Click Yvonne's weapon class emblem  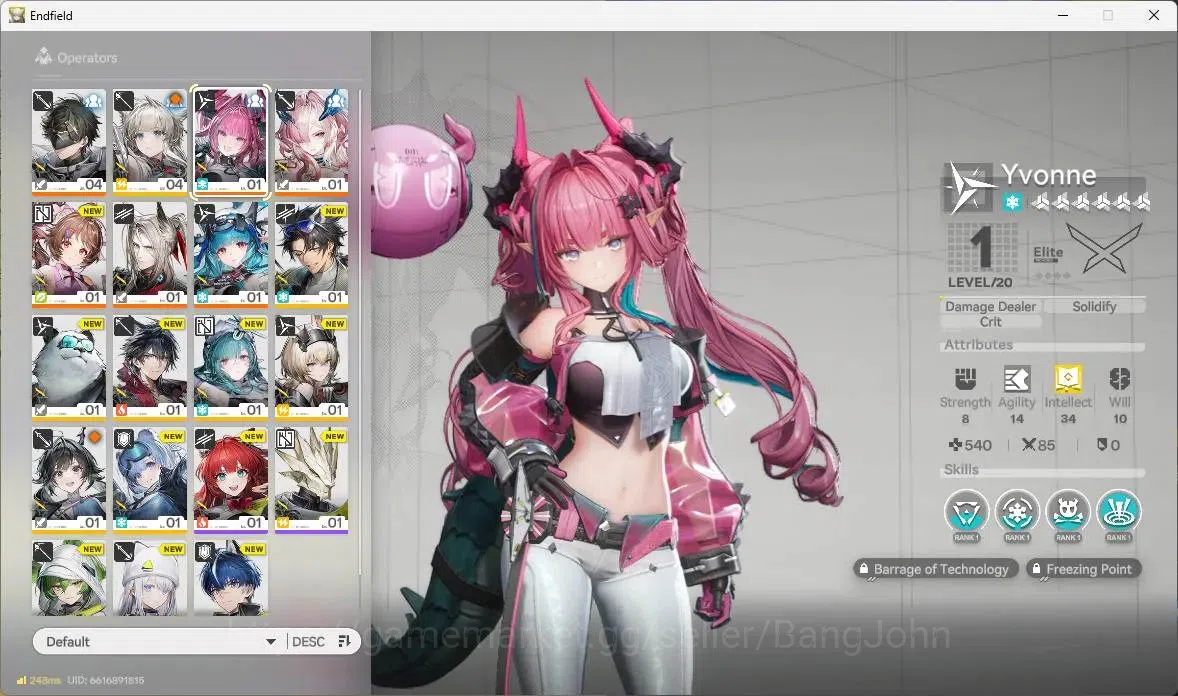click(968, 187)
